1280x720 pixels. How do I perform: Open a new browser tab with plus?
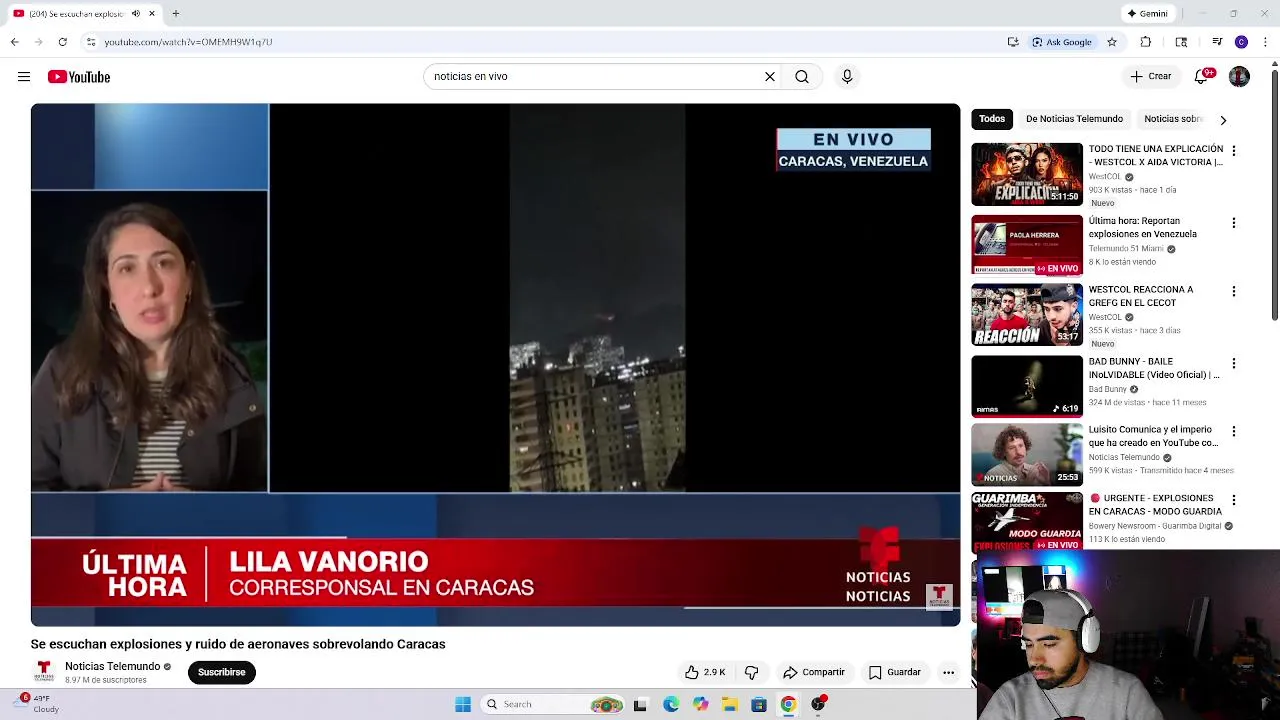click(x=175, y=14)
